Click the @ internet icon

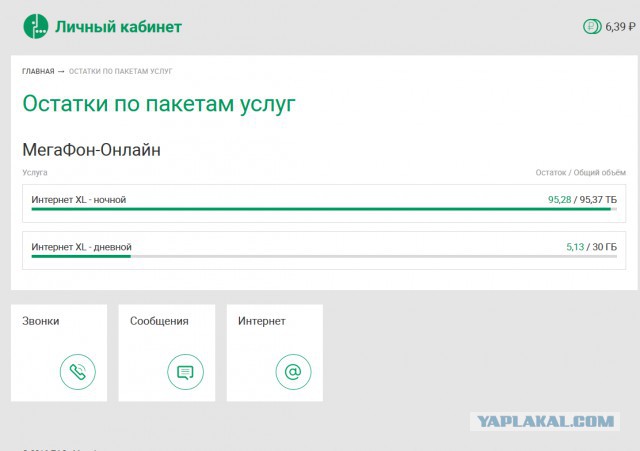(x=293, y=372)
